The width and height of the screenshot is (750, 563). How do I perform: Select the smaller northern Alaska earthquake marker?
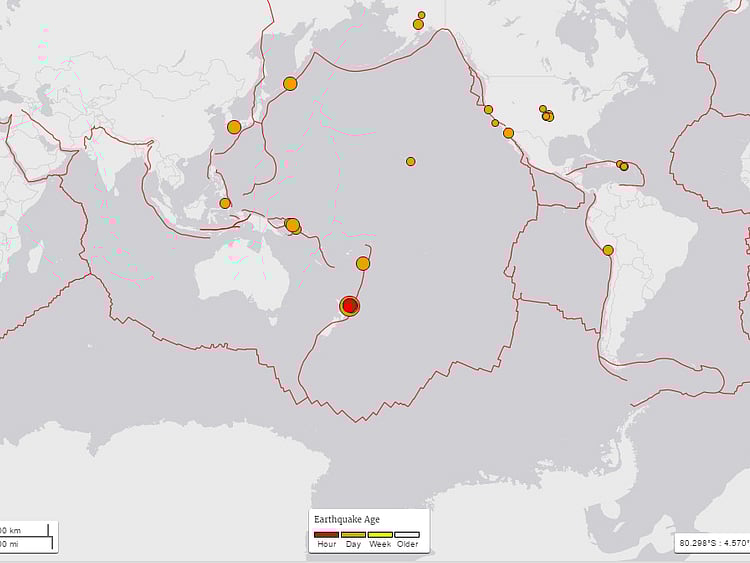[422, 15]
